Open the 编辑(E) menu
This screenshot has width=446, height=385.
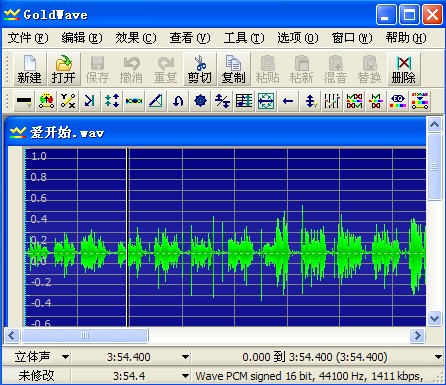click(82, 38)
